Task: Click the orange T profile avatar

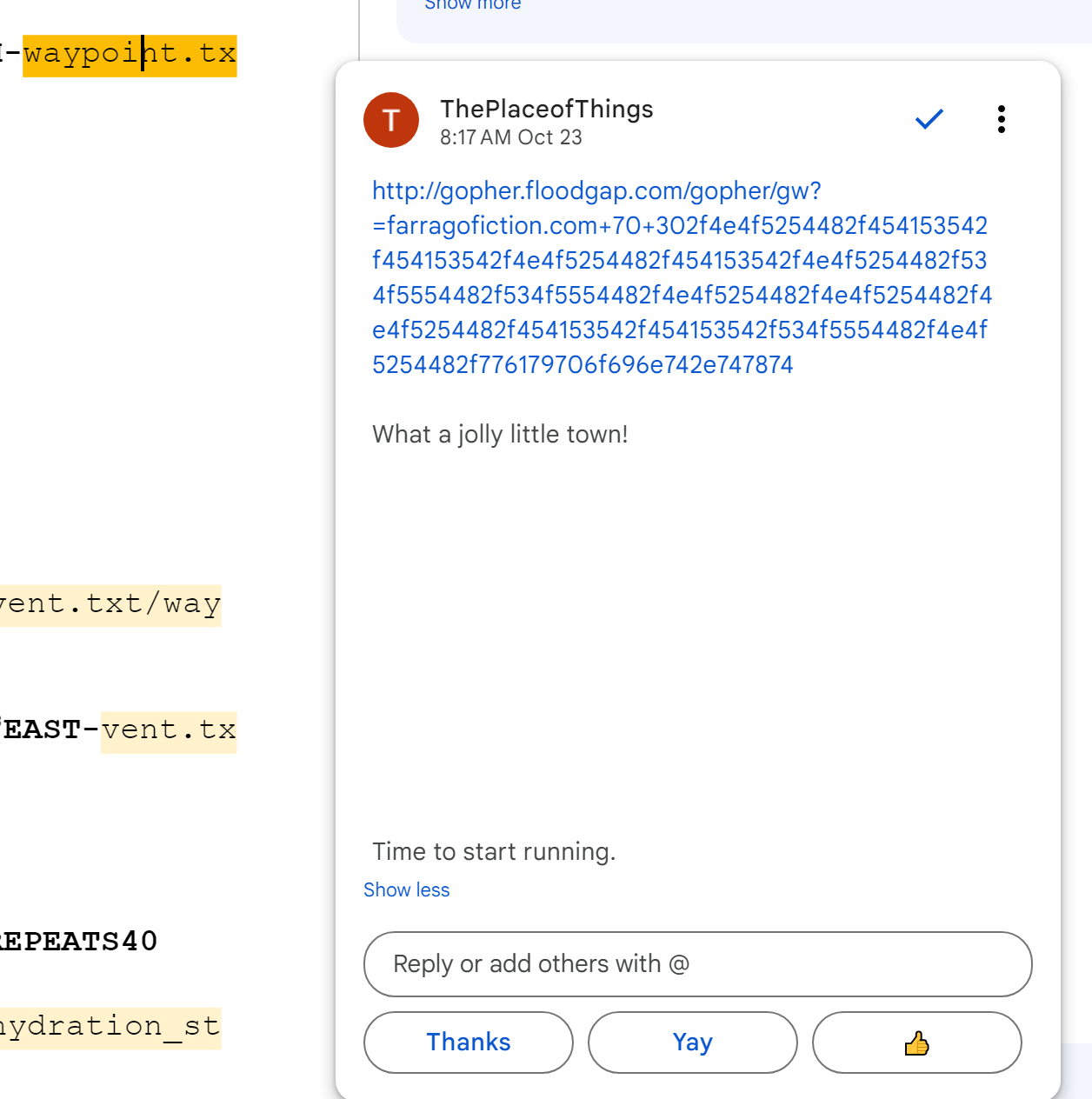Action: pyautogui.click(x=391, y=120)
